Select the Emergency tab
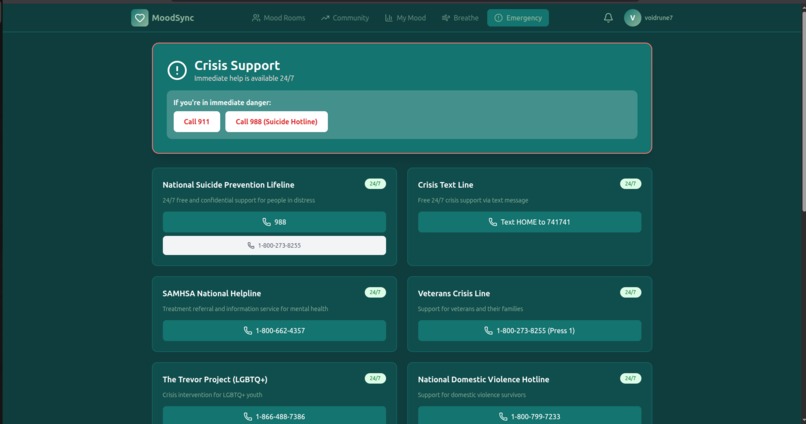 [x=518, y=18]
